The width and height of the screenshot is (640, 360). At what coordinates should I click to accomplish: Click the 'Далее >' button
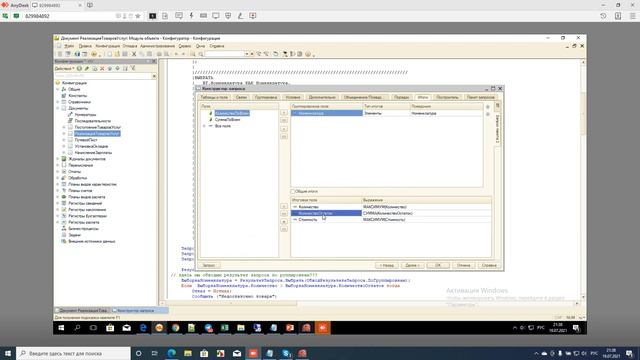pos(412,265)
